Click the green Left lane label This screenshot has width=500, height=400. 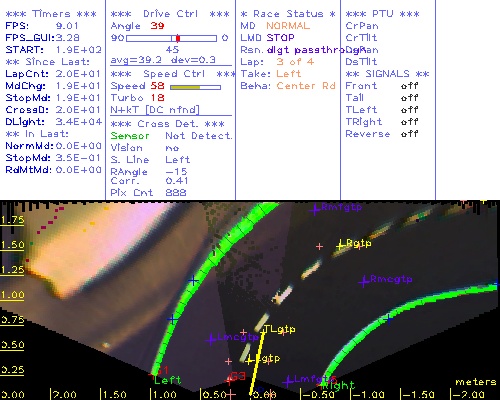coord(168,380)
